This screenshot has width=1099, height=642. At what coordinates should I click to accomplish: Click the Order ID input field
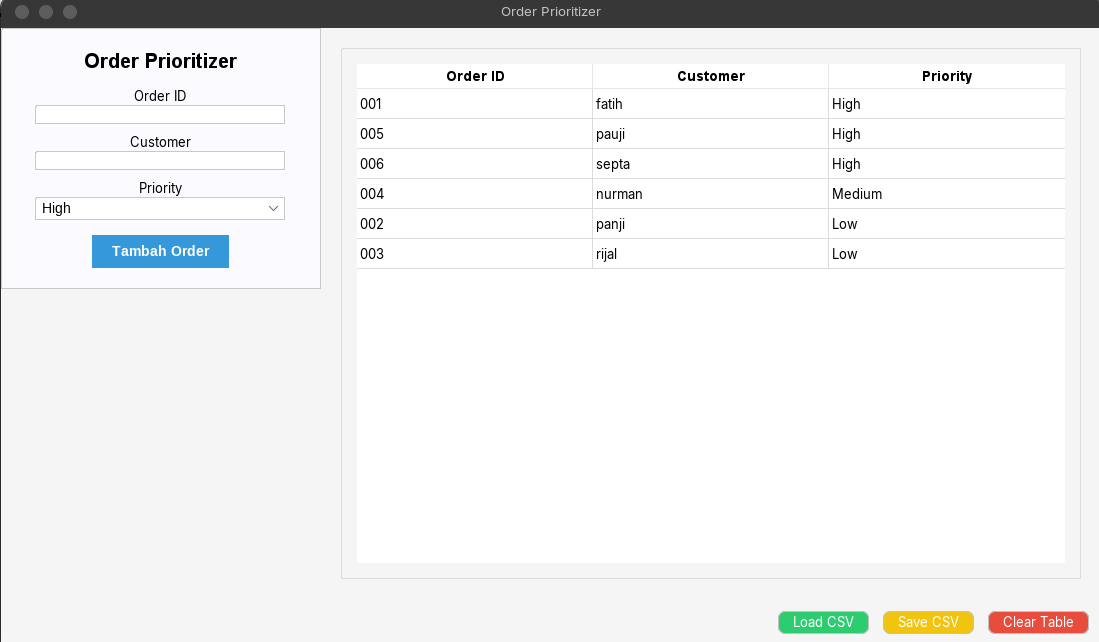click(x=160, y=115)
